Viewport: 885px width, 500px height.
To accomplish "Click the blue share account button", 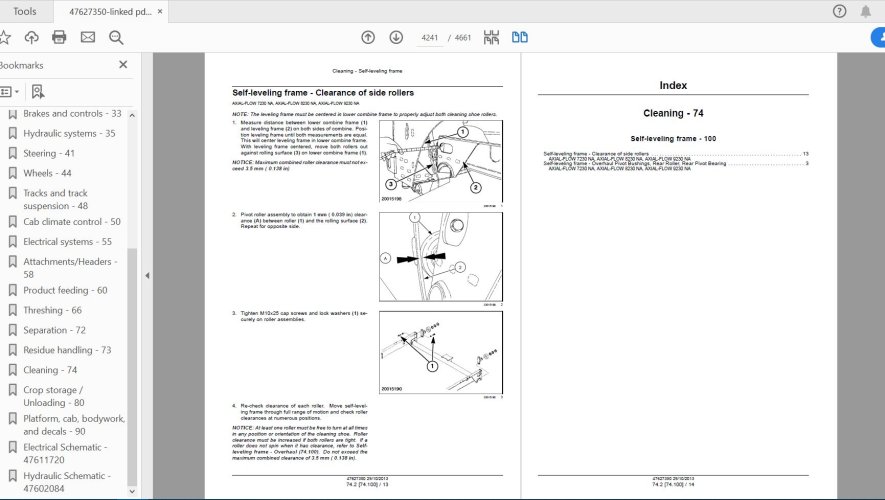I will 878,37.
